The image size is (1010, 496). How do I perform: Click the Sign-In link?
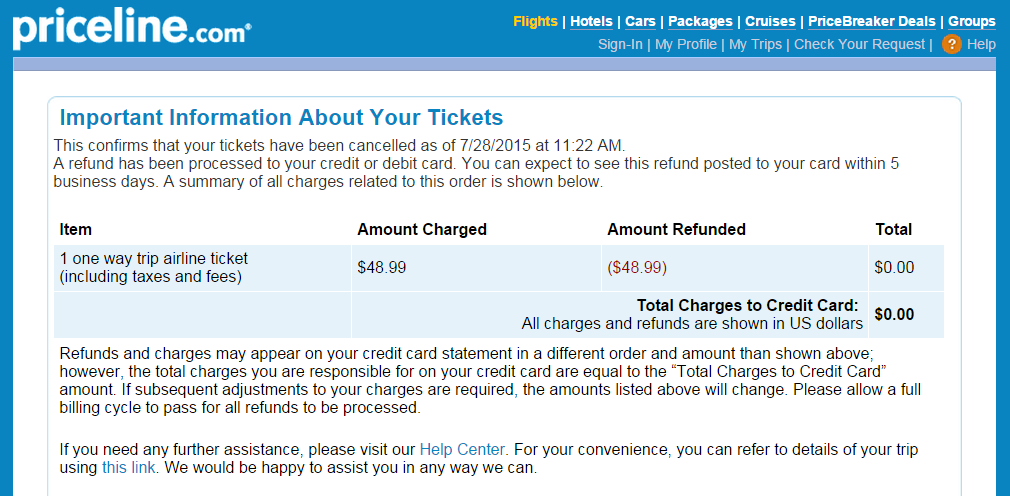point(620,44)
